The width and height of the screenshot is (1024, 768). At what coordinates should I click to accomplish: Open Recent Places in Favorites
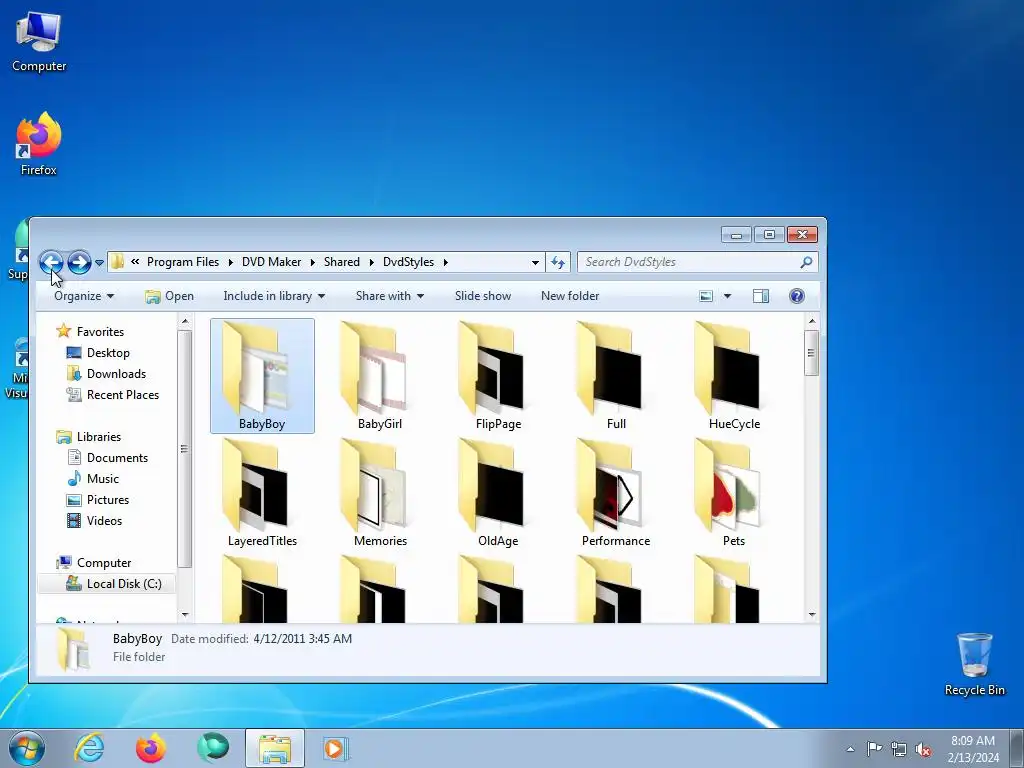[x=122, y=394]
